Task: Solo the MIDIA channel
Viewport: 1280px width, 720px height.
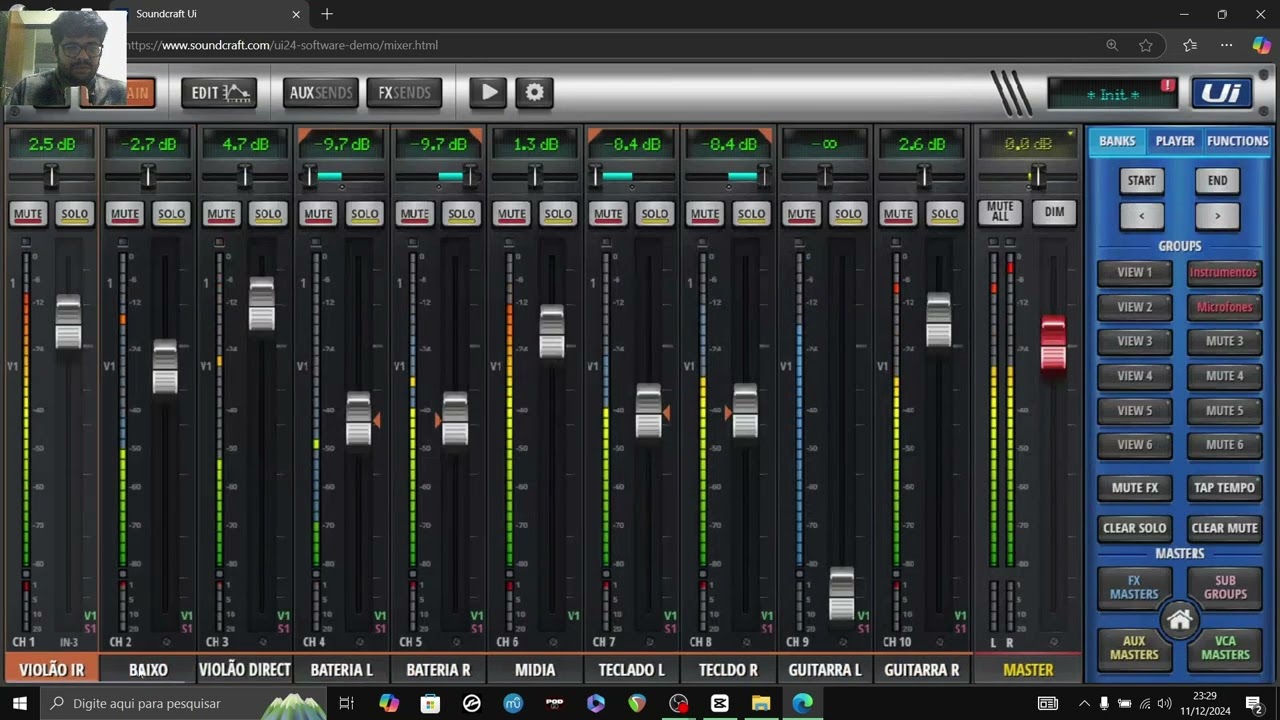Action: pyautogui.click(x=558, y=214)
